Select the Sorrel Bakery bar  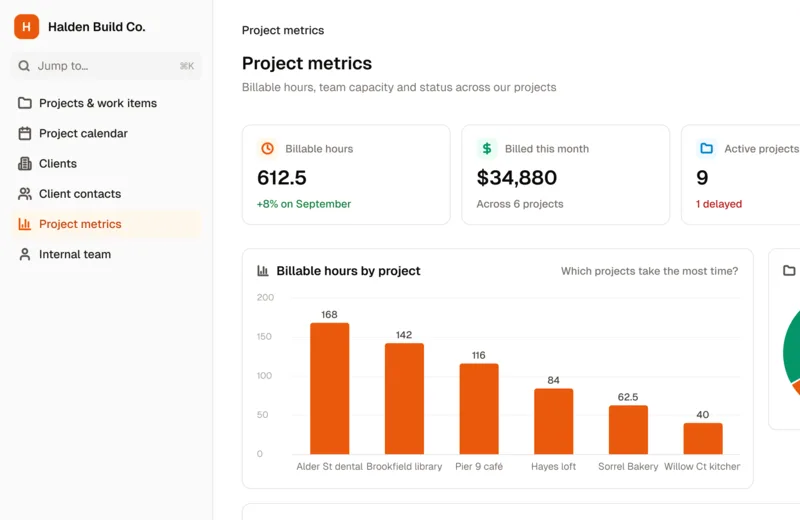628,430
